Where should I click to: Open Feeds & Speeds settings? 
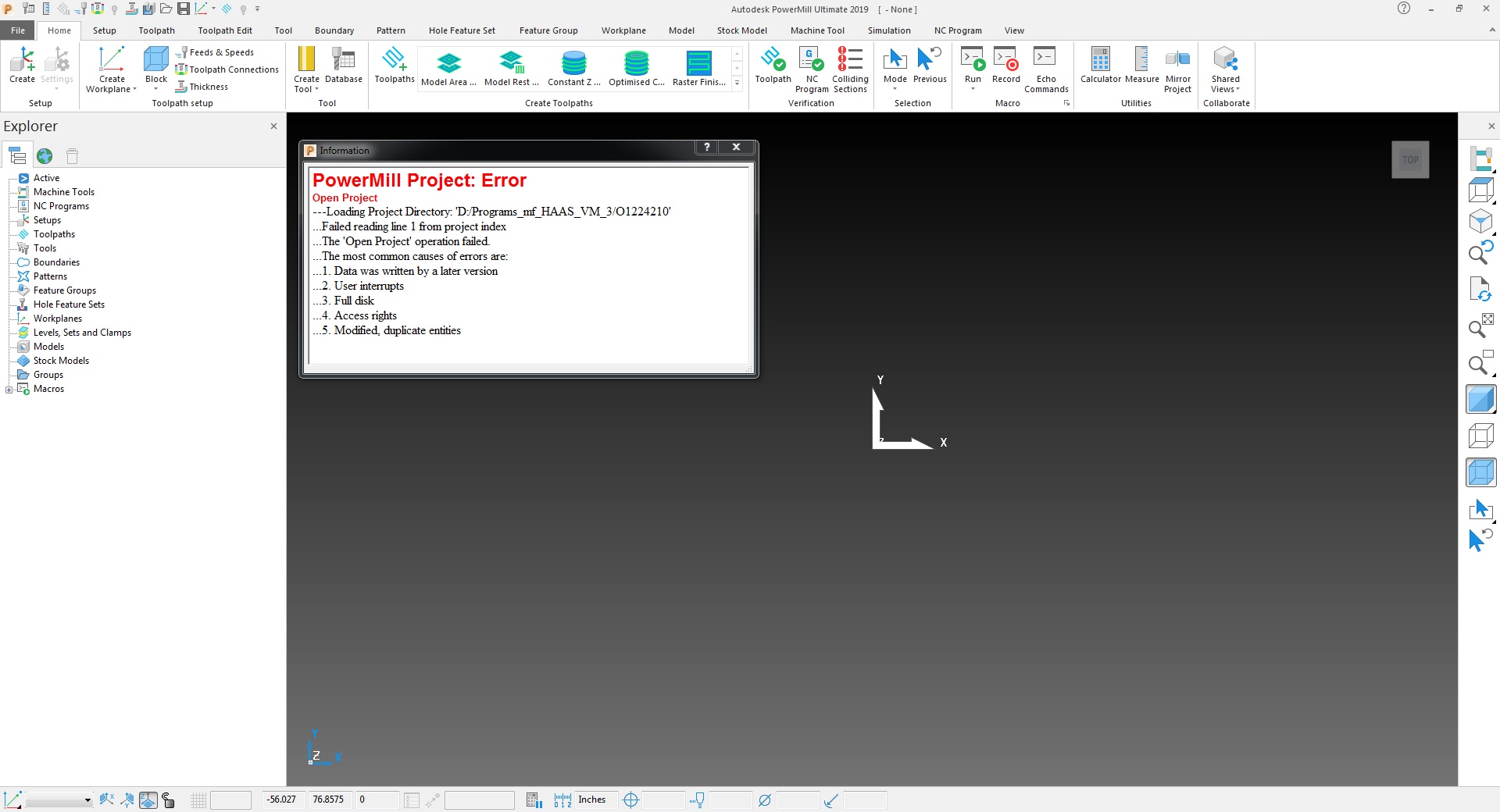216,52
